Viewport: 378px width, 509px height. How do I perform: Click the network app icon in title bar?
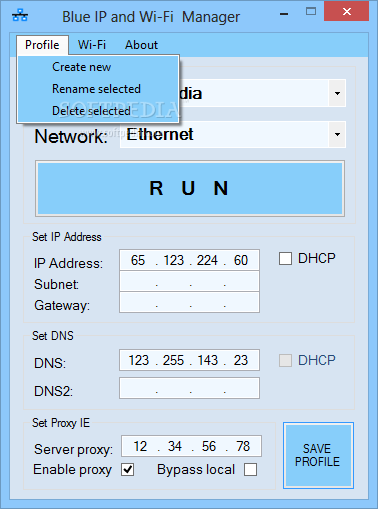coord(20,16)
